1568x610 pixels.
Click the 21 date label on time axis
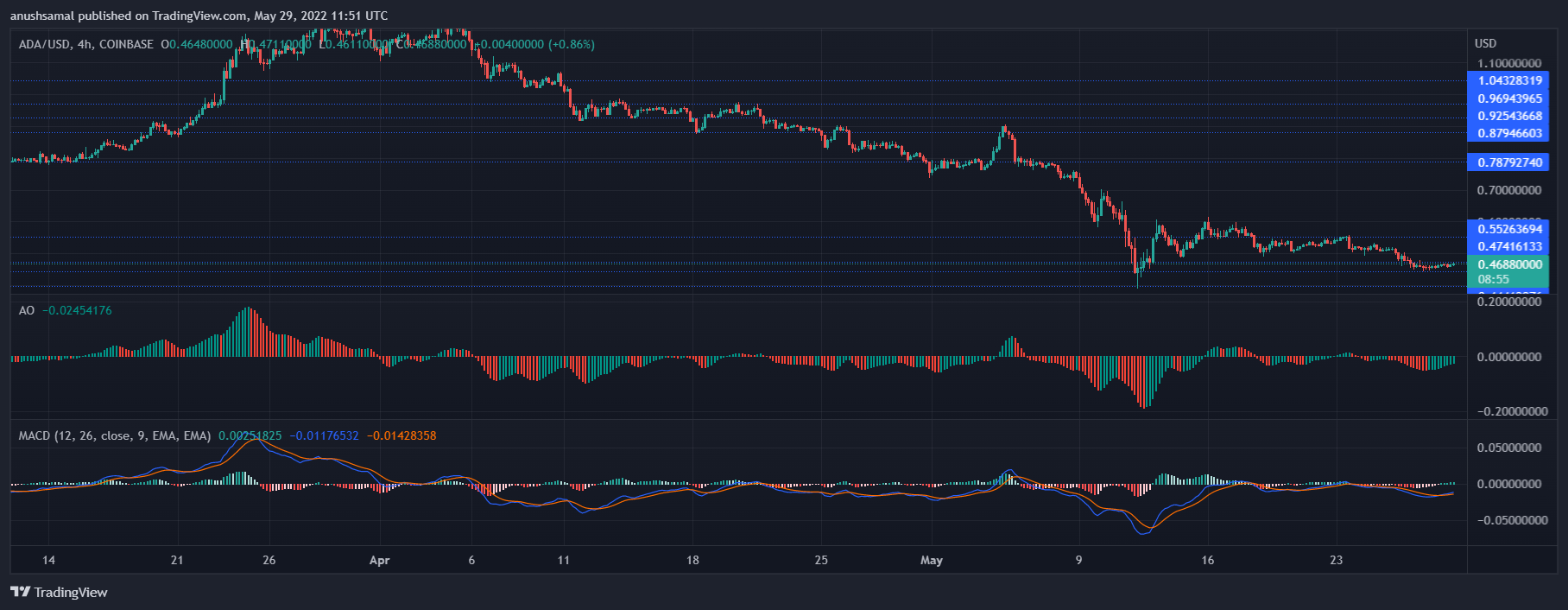tap(177, 560)
